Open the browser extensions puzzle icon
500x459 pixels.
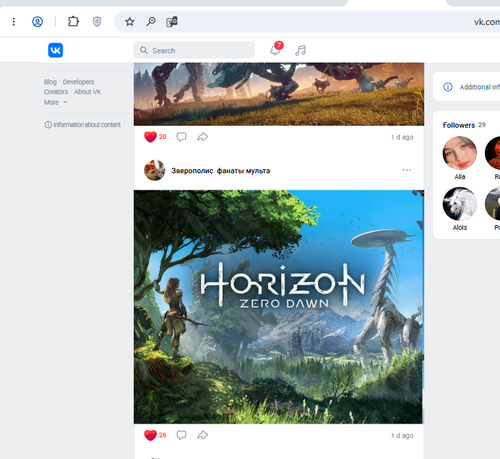pos(73,22)
